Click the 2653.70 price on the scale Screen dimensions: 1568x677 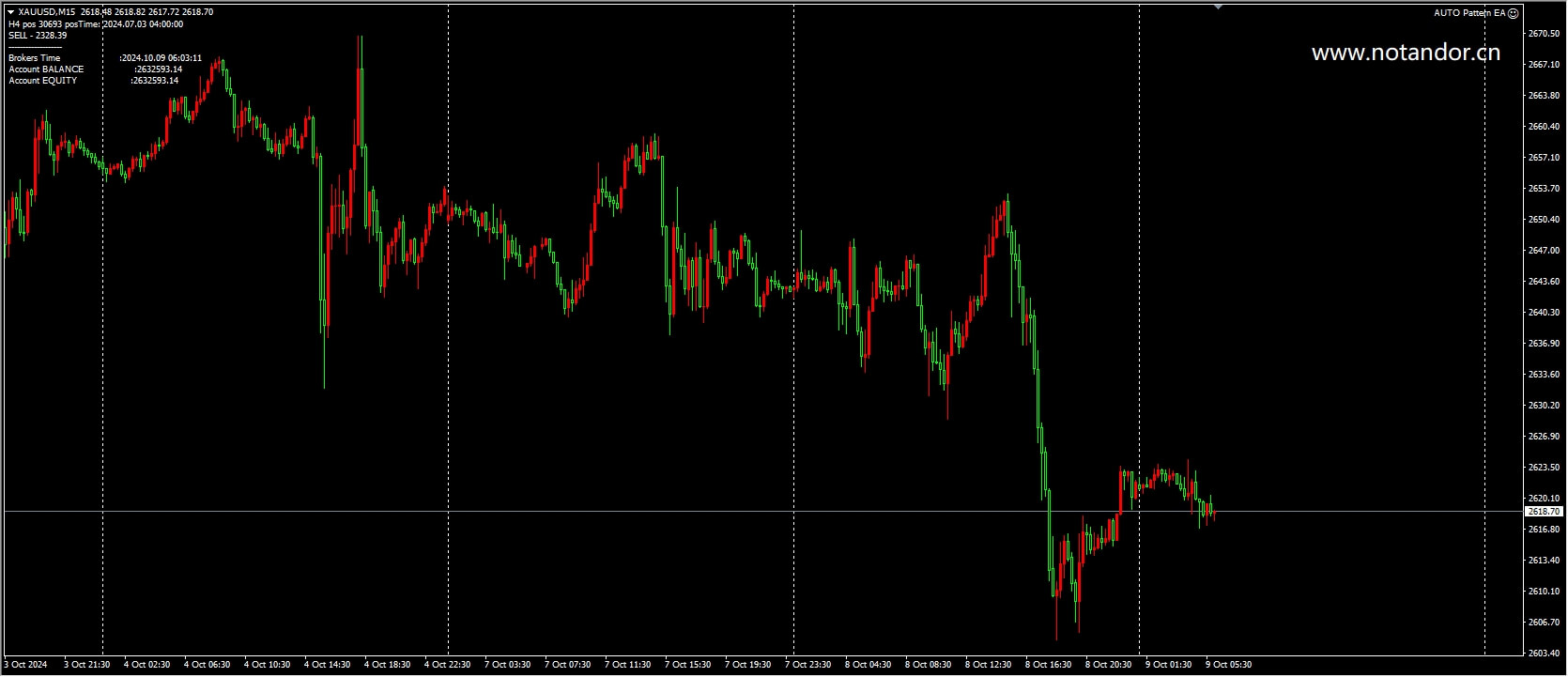pos(1545,189)
